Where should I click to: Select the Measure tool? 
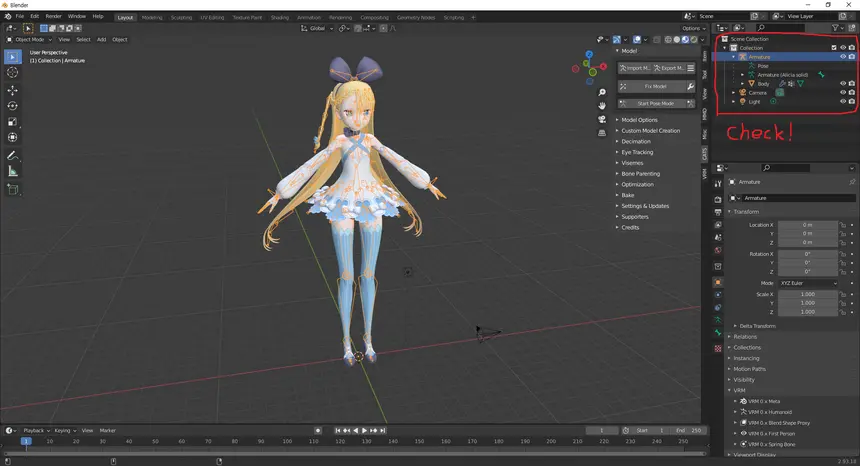pos(13,172)
